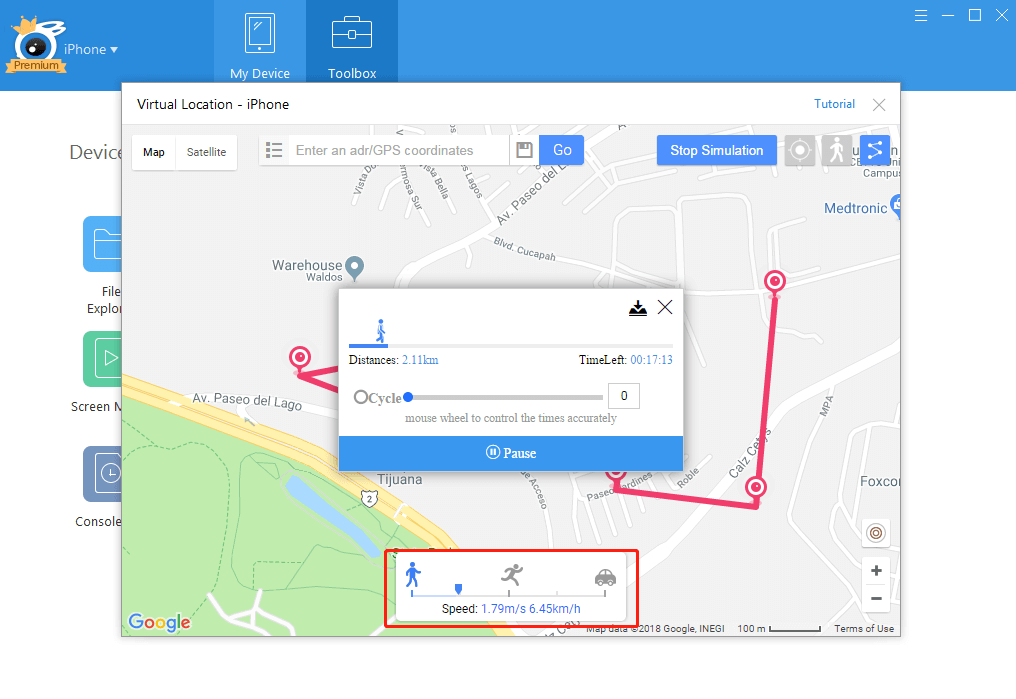Select the walk mode icon in toolbar
Viewport: 1016px width, 699px height.
(x=837, y=150)
